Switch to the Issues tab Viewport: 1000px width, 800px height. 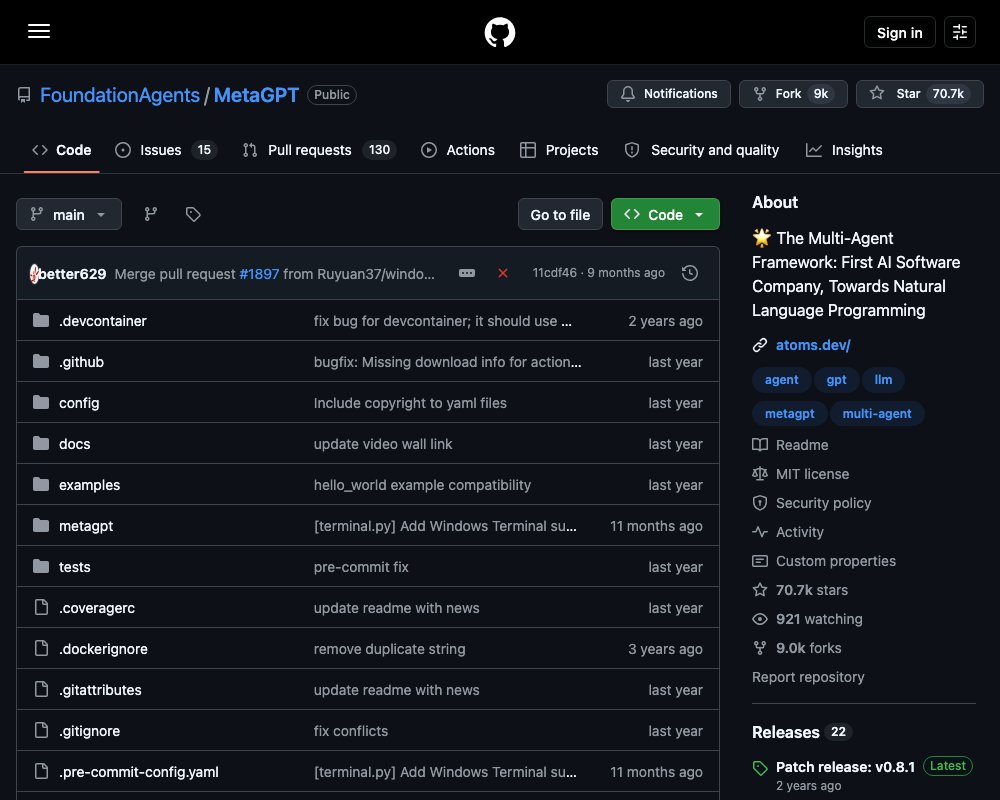tap(166, 150)
